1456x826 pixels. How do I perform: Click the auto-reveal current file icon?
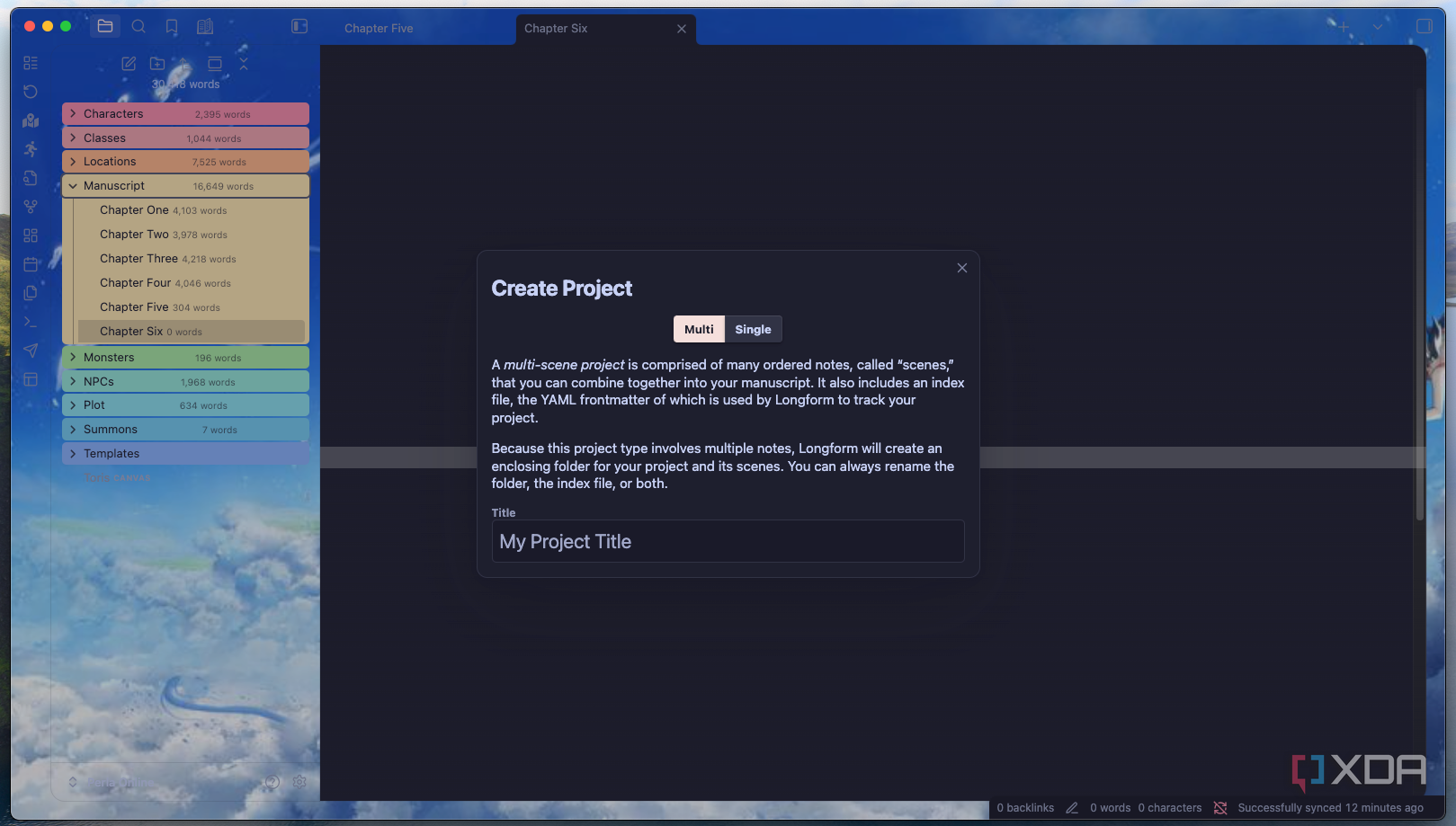(215, 63)
